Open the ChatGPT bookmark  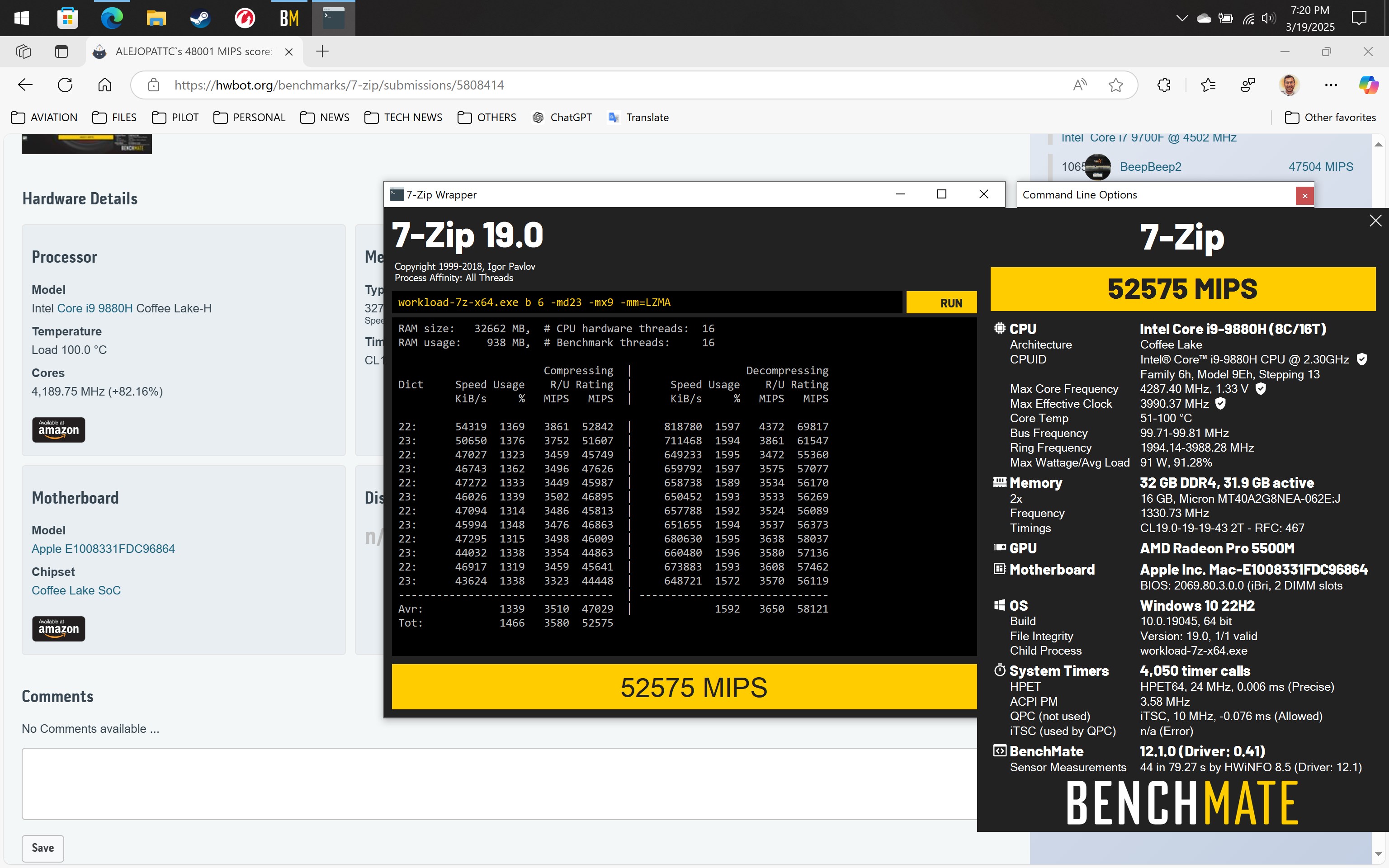click(x=562, y=117)
